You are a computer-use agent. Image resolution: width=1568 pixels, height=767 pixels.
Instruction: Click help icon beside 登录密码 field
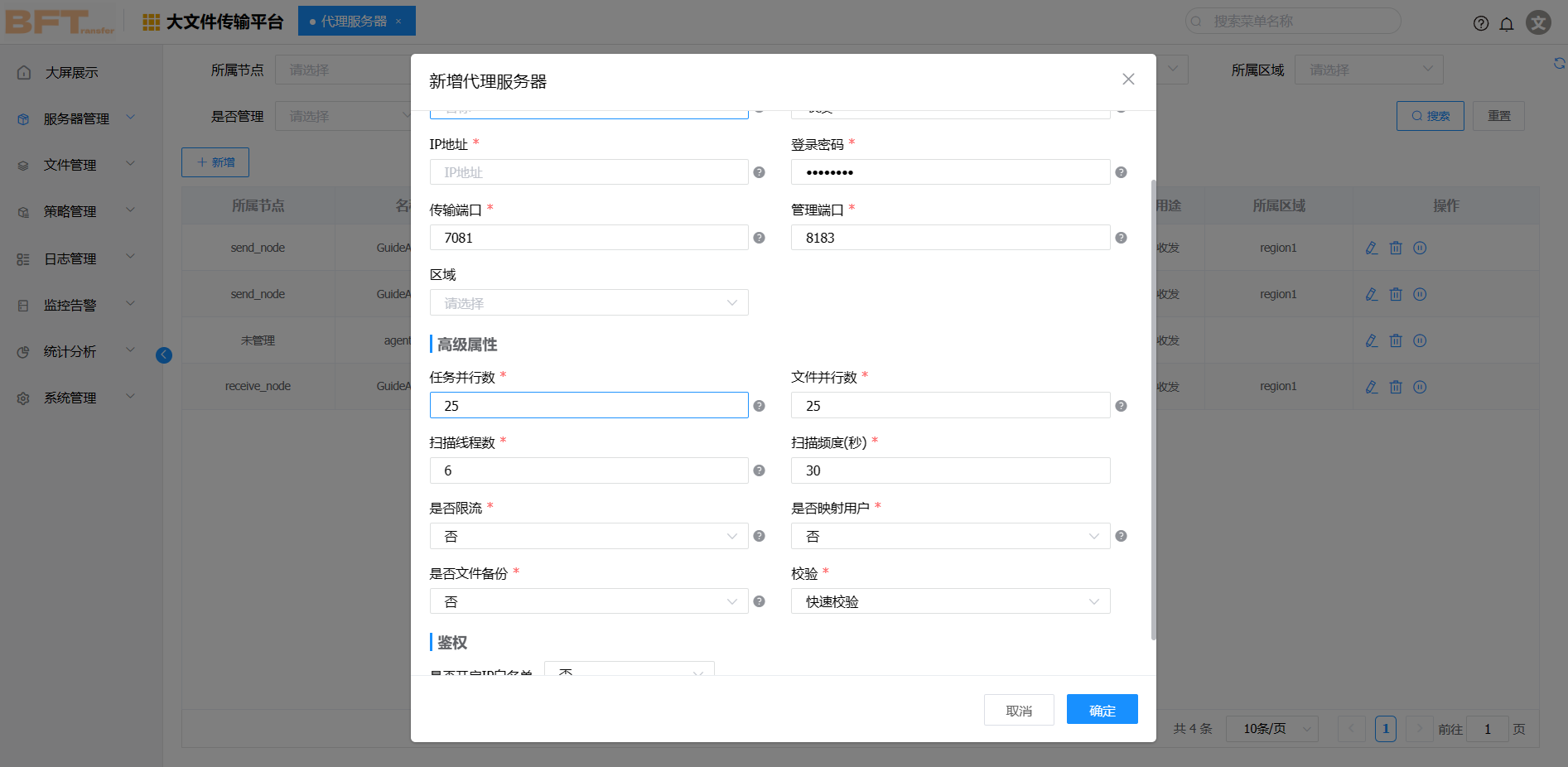[x=1121, y=172]
